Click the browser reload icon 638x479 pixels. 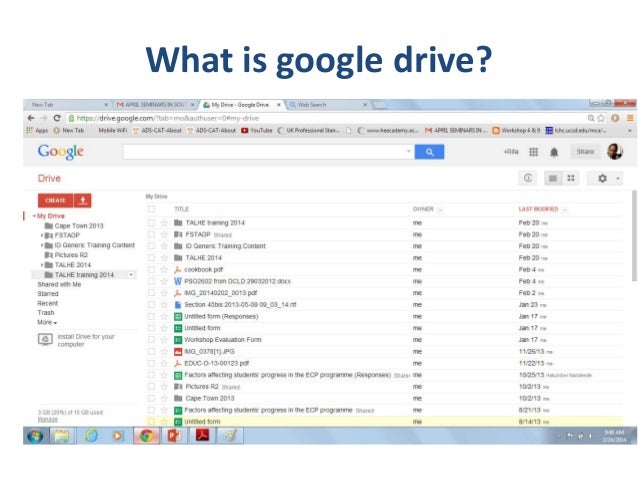[57, 118]
